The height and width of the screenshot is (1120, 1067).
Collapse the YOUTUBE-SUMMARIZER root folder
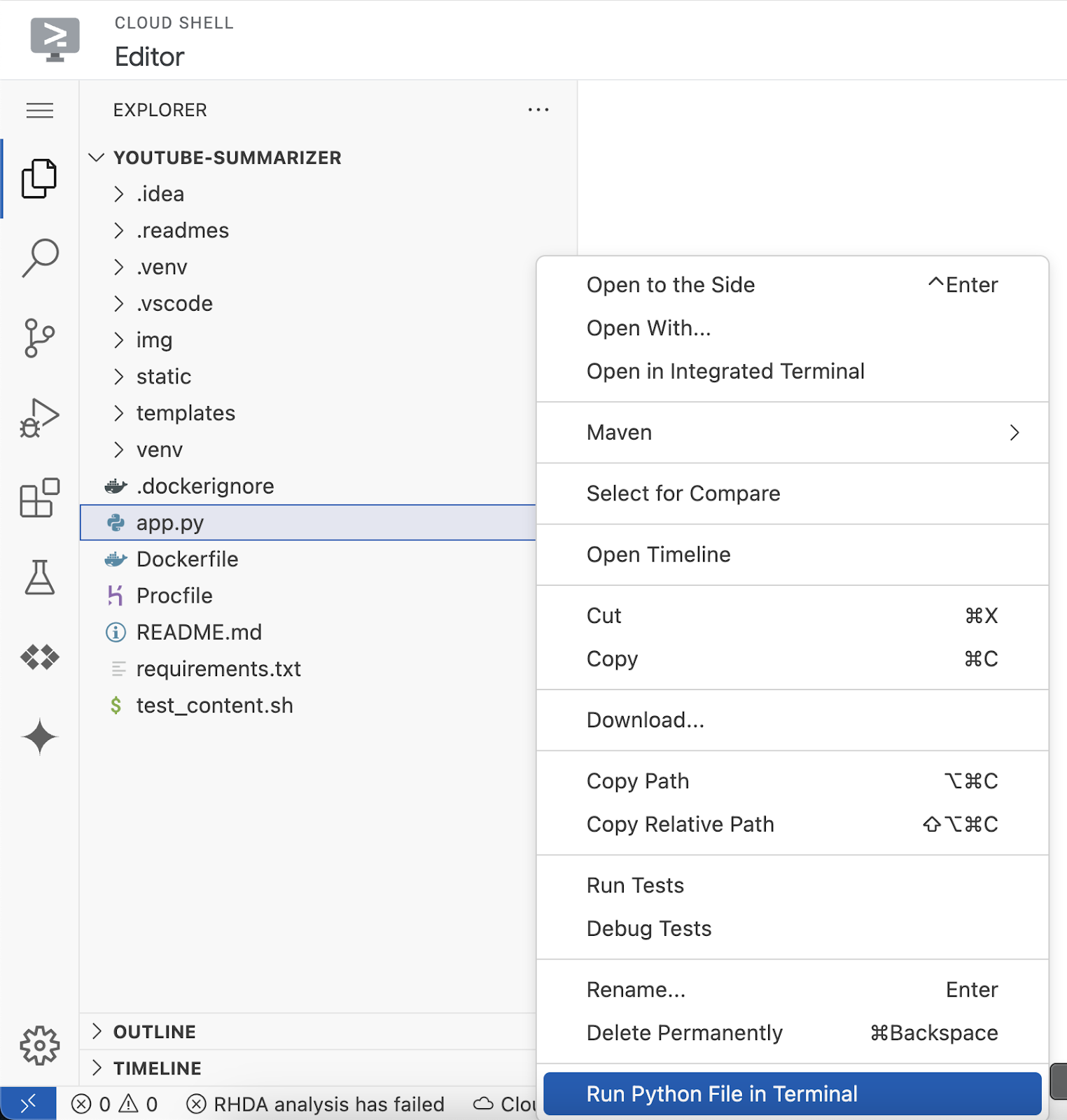point(227,157)
